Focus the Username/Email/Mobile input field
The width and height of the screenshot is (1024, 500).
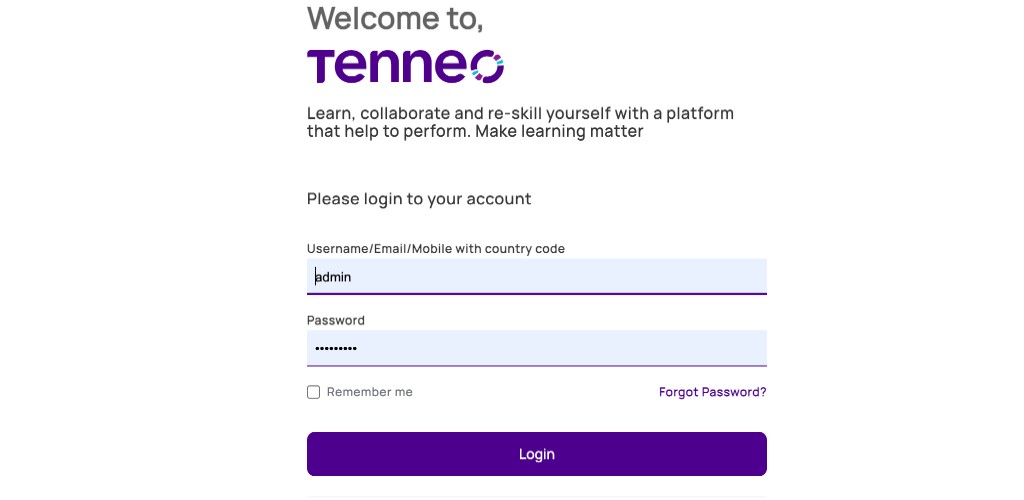[537, 277]
